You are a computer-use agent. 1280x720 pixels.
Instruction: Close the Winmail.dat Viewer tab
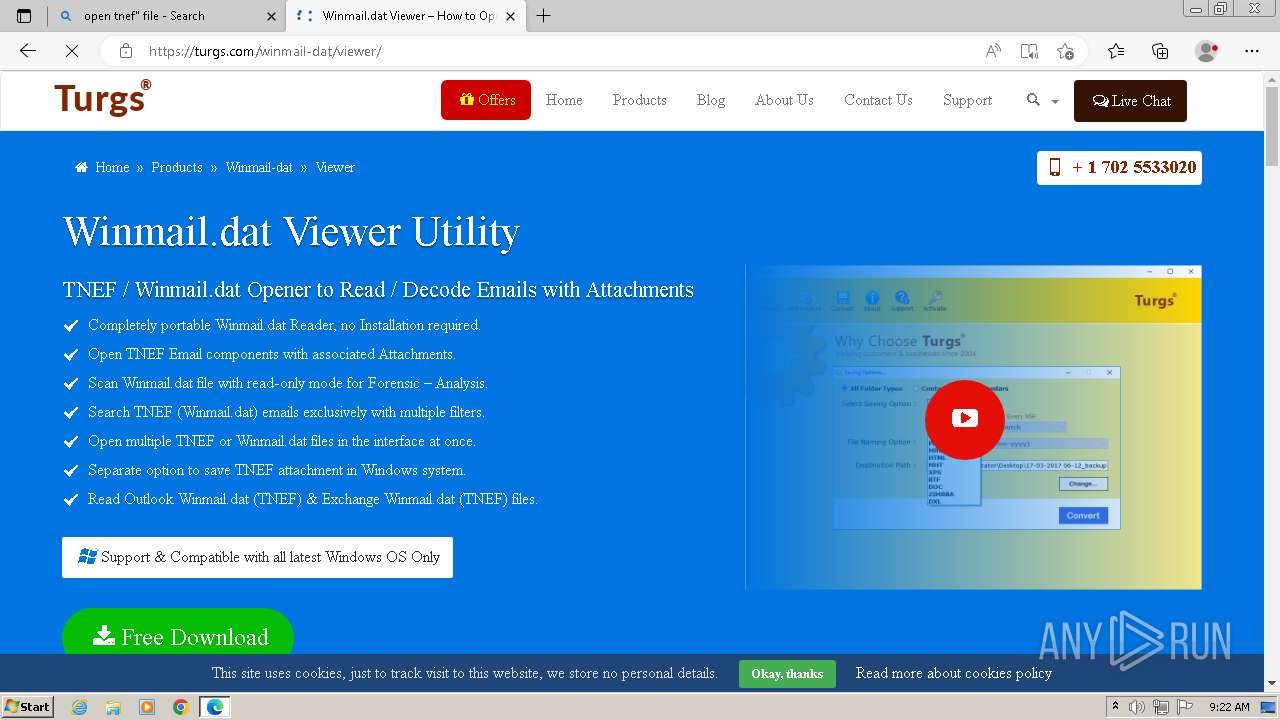click(x=511, y=16)
